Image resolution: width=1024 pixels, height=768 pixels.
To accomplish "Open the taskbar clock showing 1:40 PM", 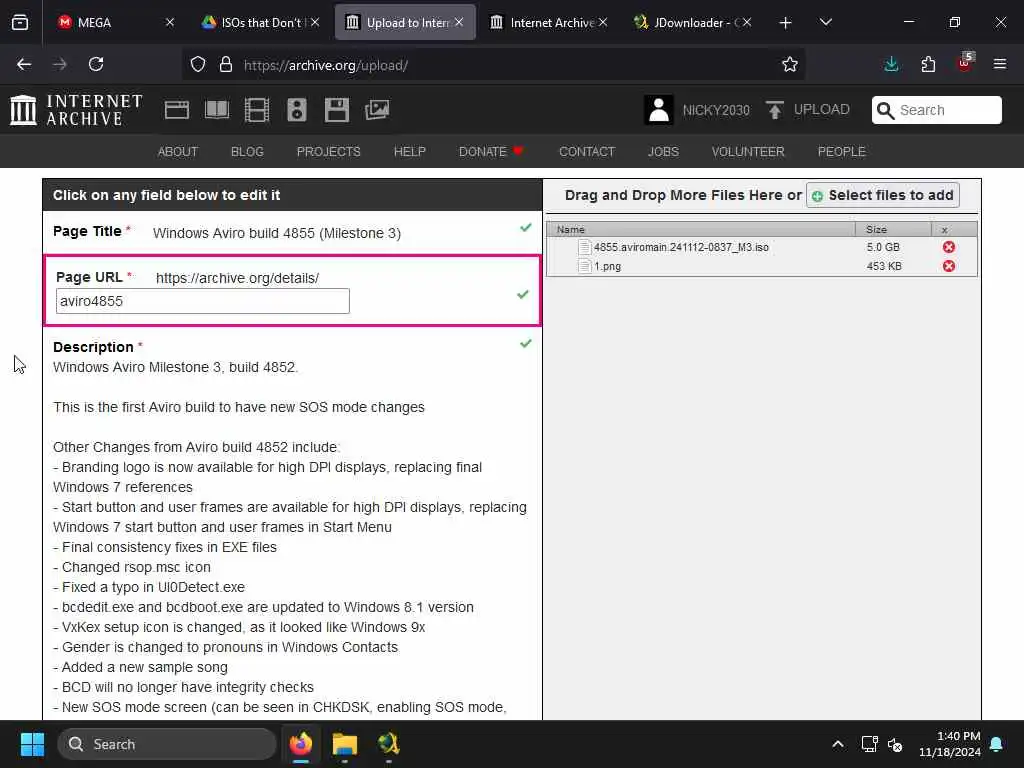I will click(x=950, y=744).
